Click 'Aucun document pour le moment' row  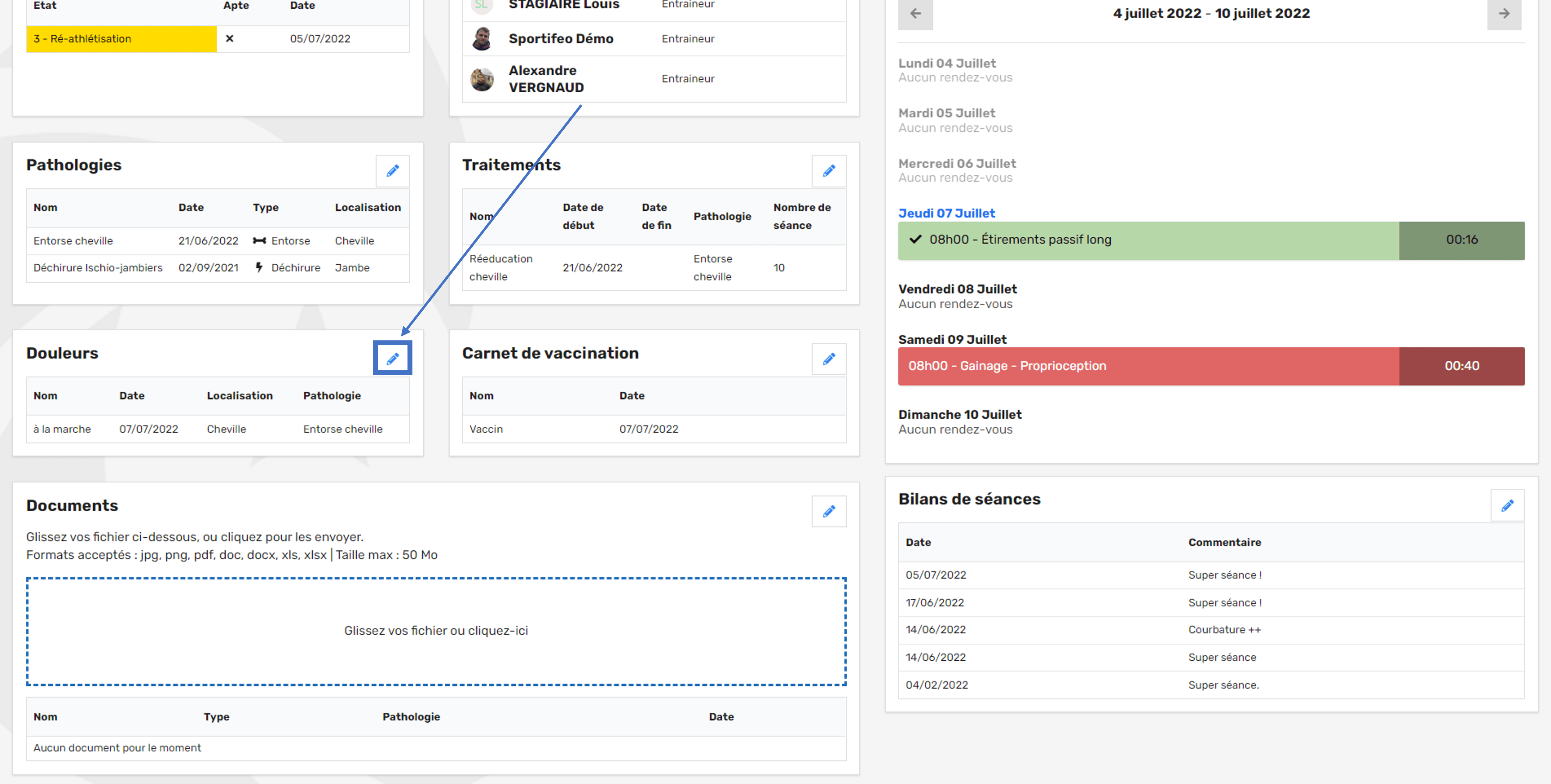[436, 748]
